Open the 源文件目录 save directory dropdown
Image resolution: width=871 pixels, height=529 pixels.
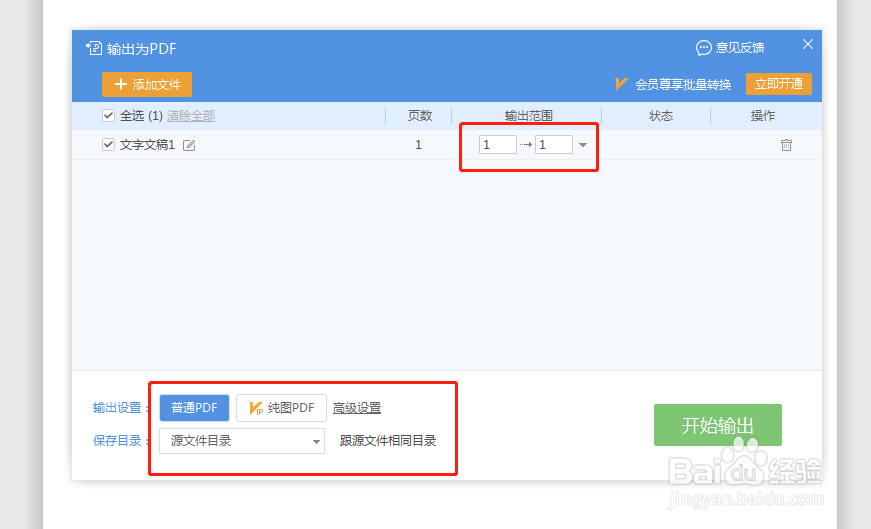(x=242, y=441)
